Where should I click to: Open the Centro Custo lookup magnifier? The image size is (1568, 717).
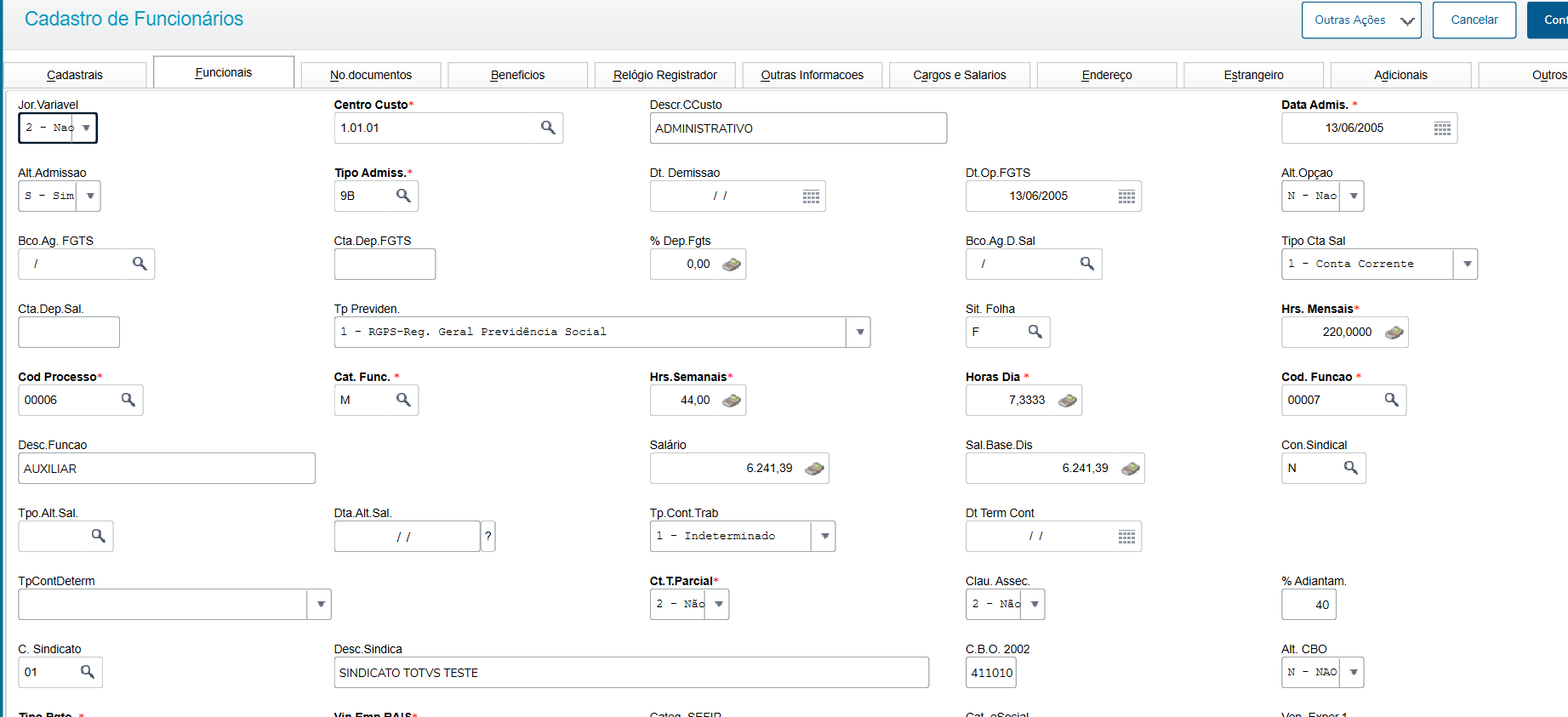click(x=548, y=128)
